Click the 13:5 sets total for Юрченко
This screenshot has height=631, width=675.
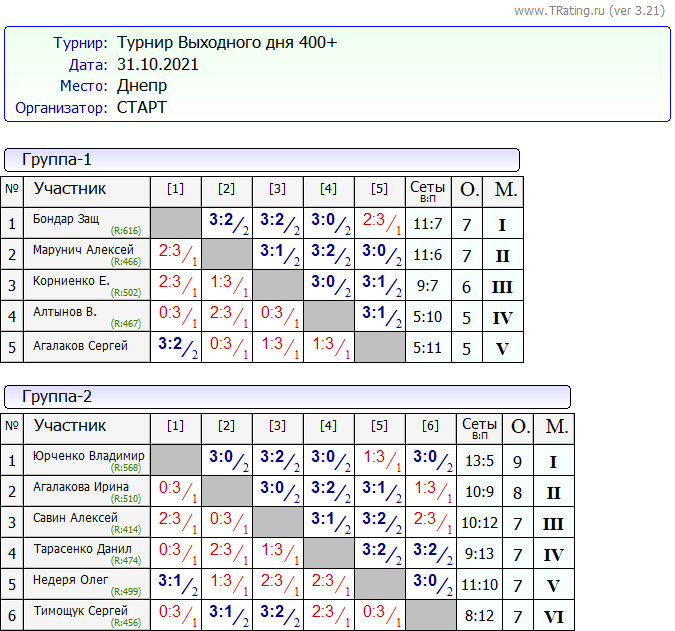click(478, 462)
